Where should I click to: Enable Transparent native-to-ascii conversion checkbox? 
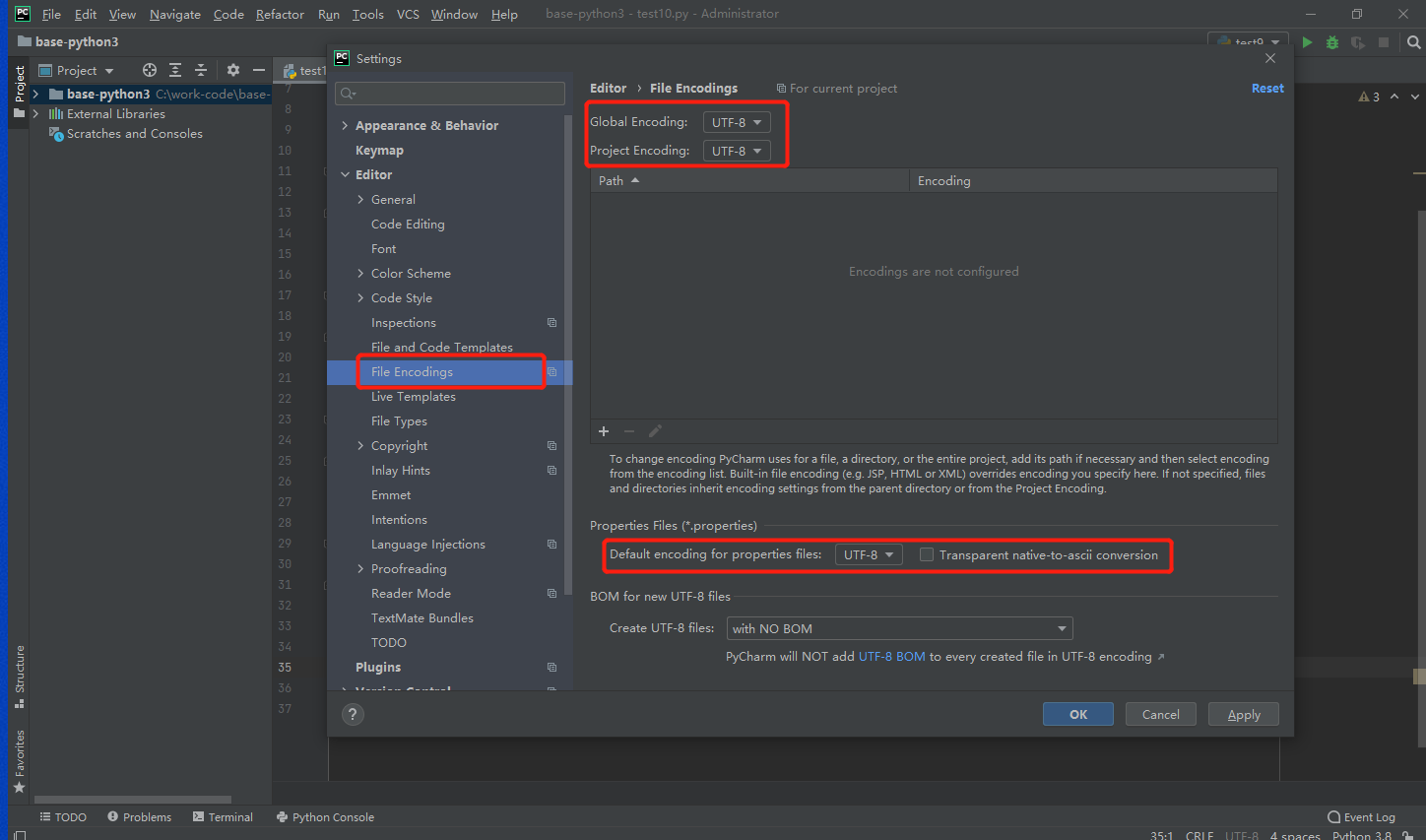(x=927, y=554)
